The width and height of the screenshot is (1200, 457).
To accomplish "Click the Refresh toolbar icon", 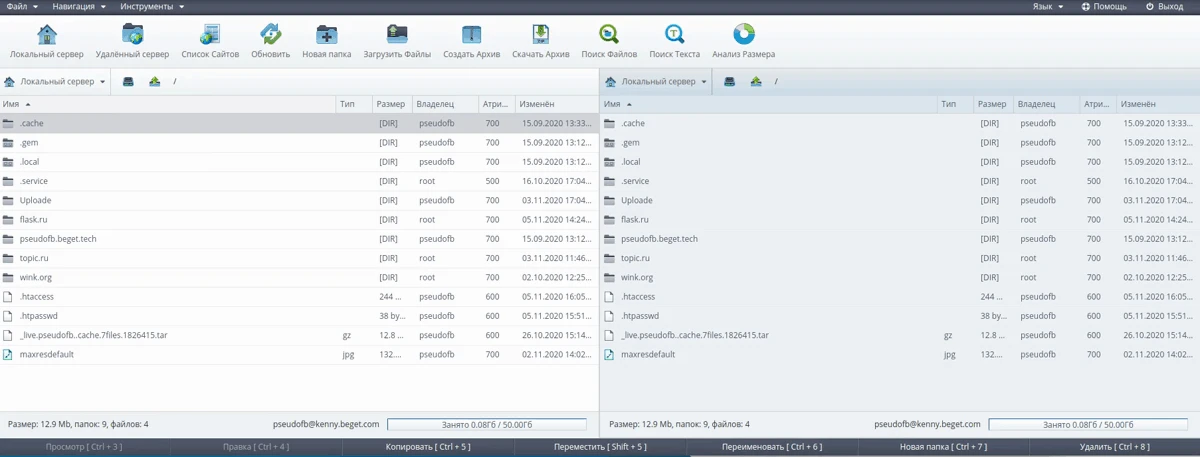I will tap(270, 36).
